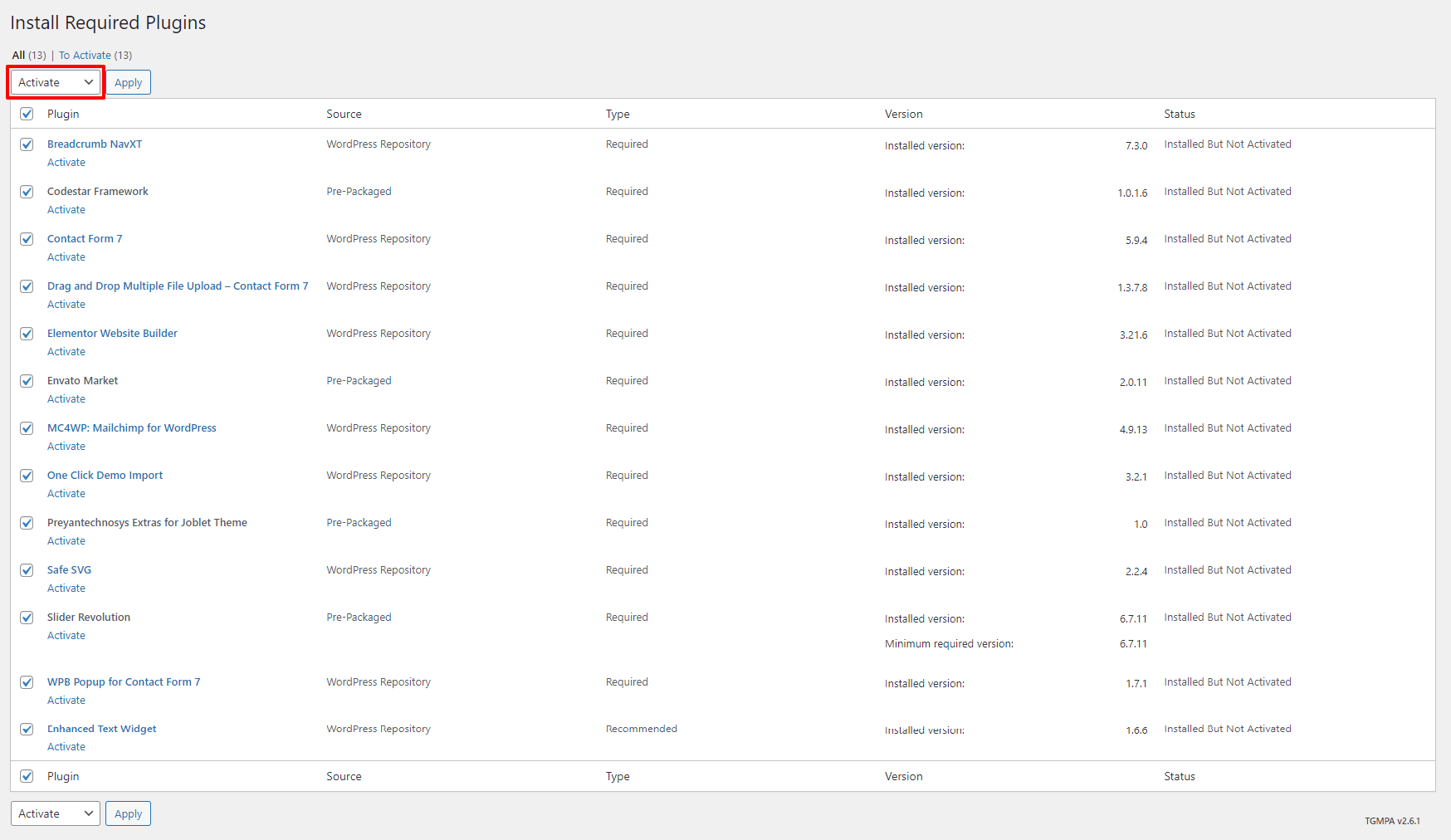Uncheck the Preyantechnosys Extras checkbox
This screenshot has height=840, width=1451.
[27, 523]
